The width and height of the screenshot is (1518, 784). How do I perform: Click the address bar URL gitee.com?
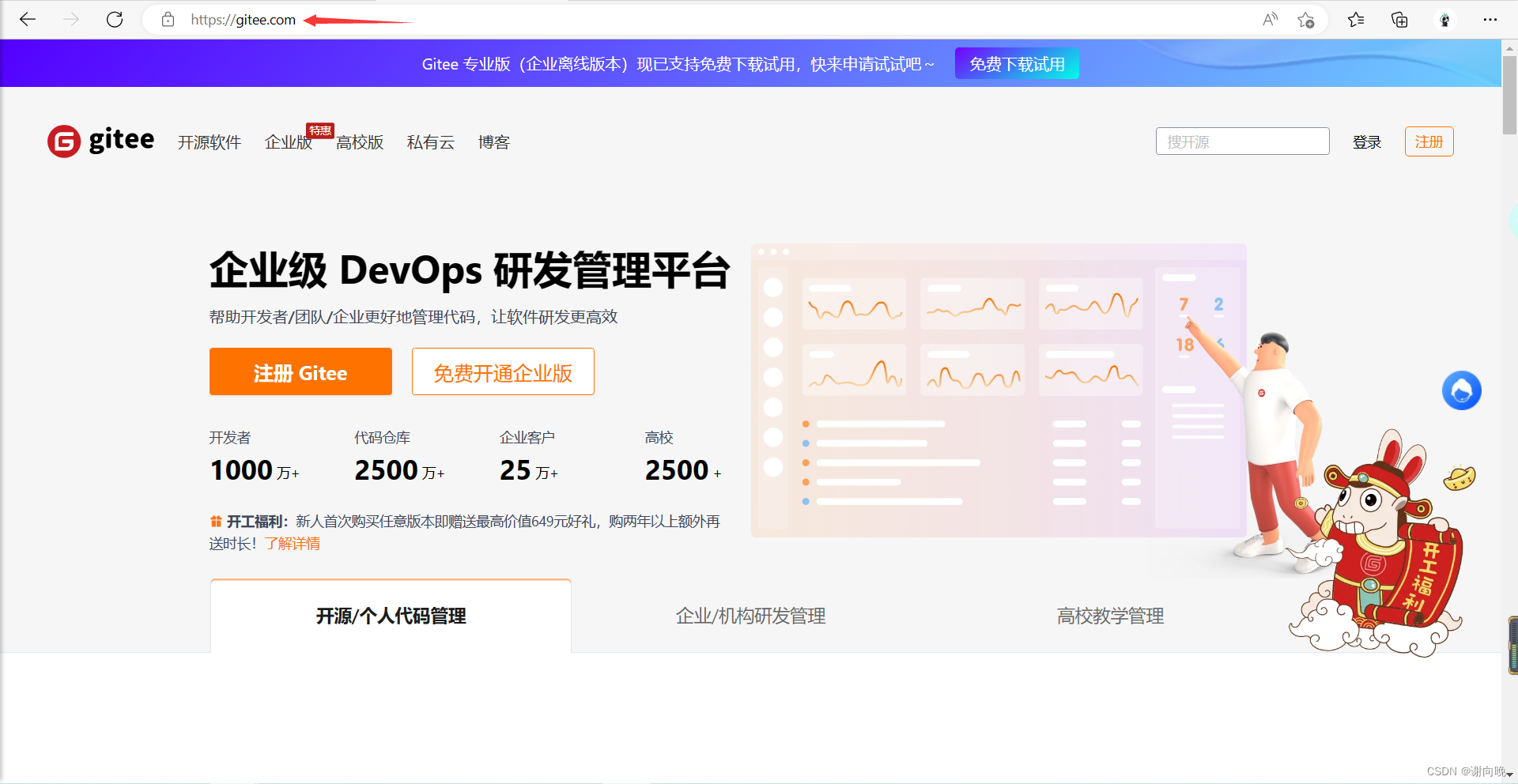pyautogui.click(x=243, y=20)
